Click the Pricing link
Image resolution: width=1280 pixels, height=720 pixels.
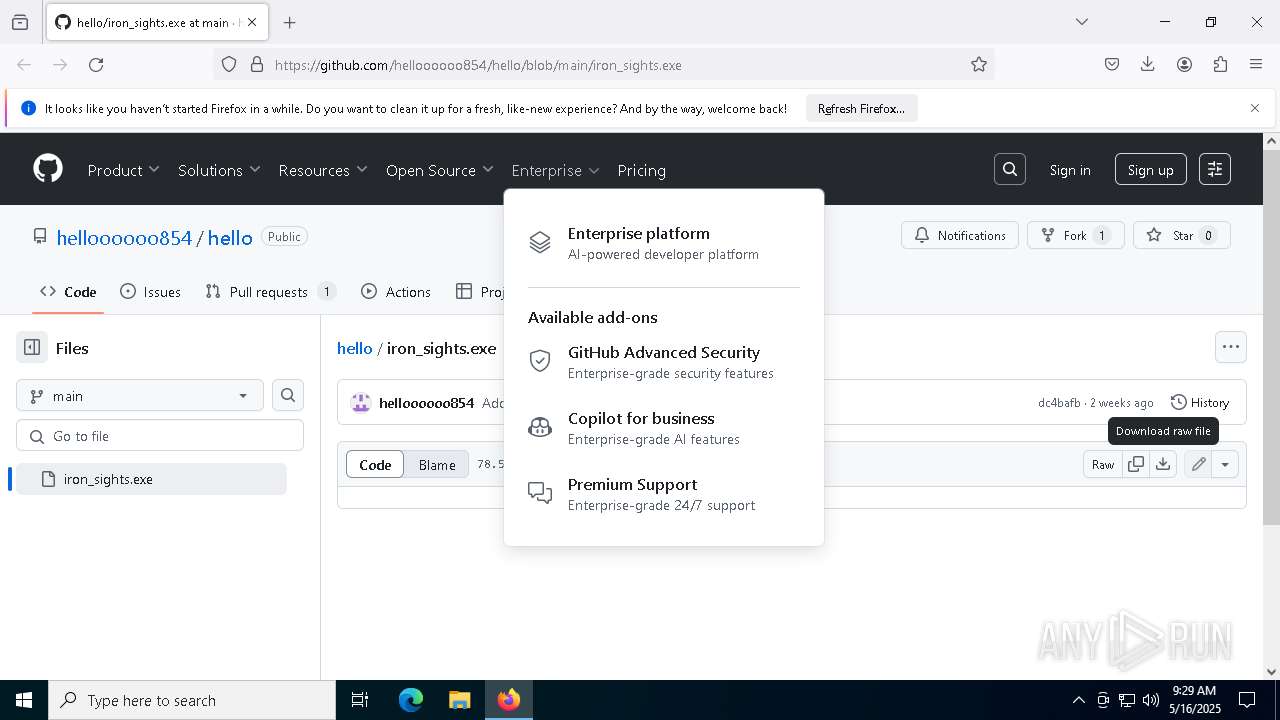pyautogui.click(x=641, y=170)
